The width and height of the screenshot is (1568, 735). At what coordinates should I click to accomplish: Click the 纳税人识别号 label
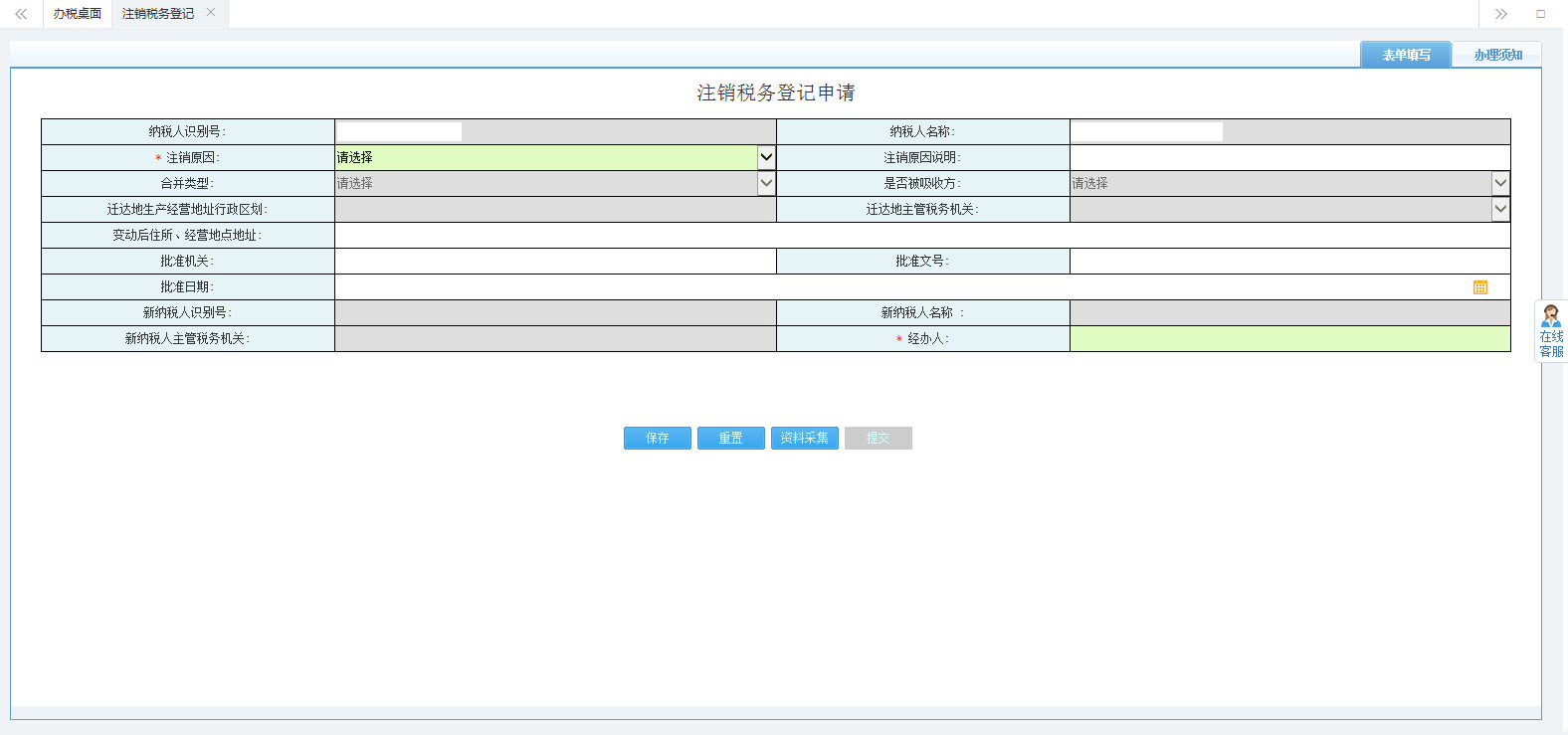tap(187, 131)
